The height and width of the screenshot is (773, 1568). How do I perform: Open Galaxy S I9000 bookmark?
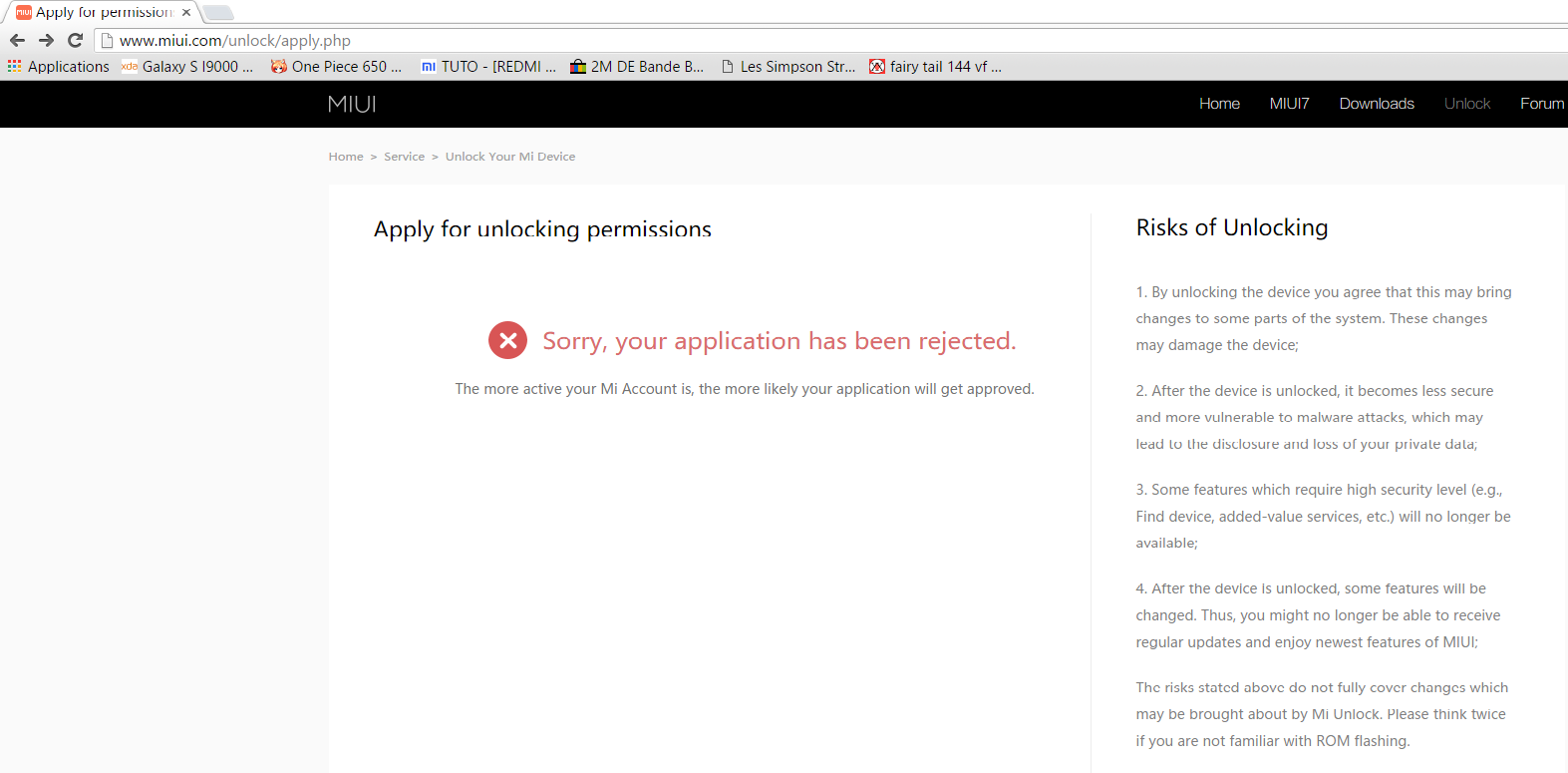(x=187, y=67)
